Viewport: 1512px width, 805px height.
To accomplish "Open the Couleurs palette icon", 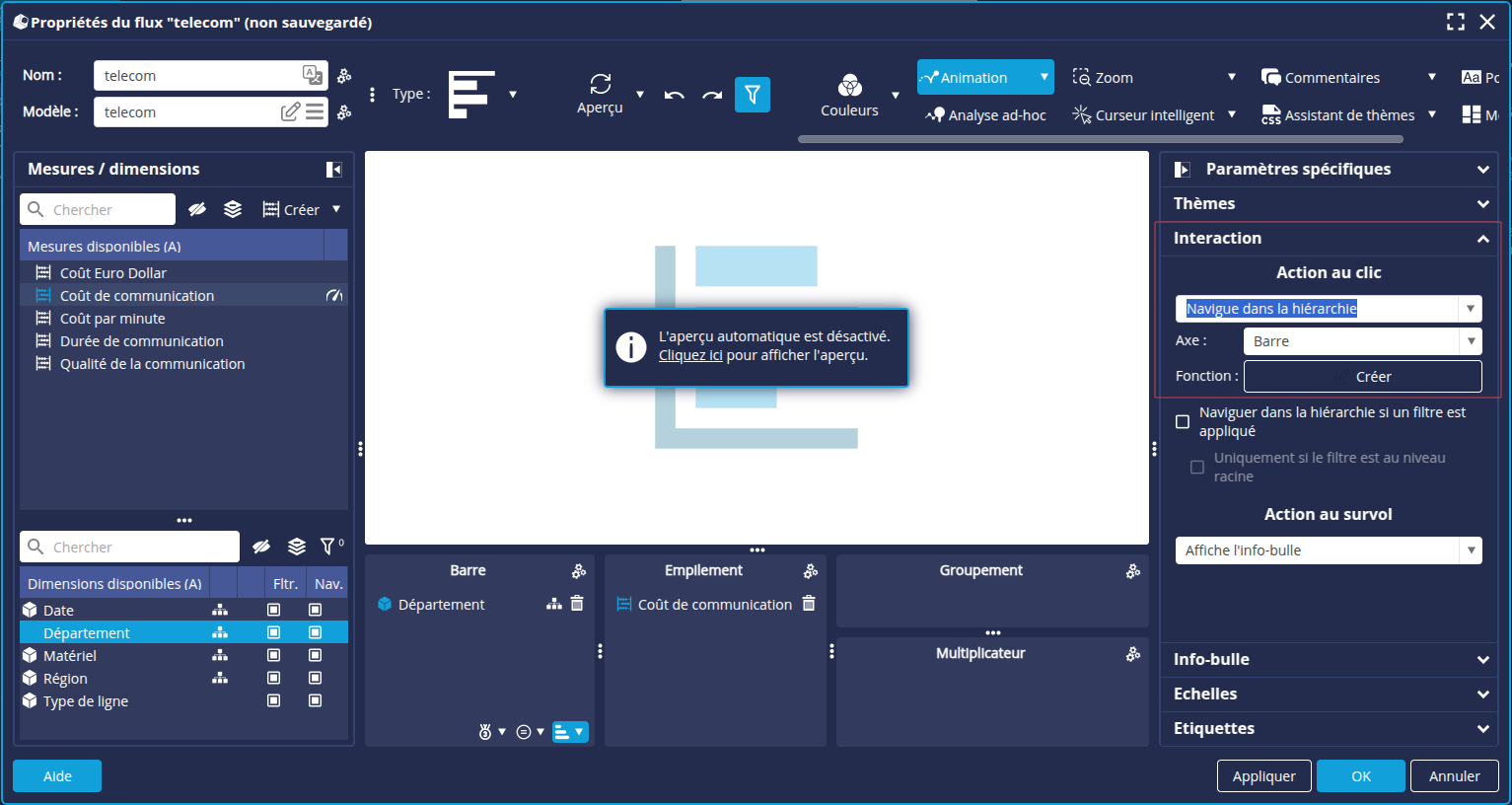I will click(849, 86).
